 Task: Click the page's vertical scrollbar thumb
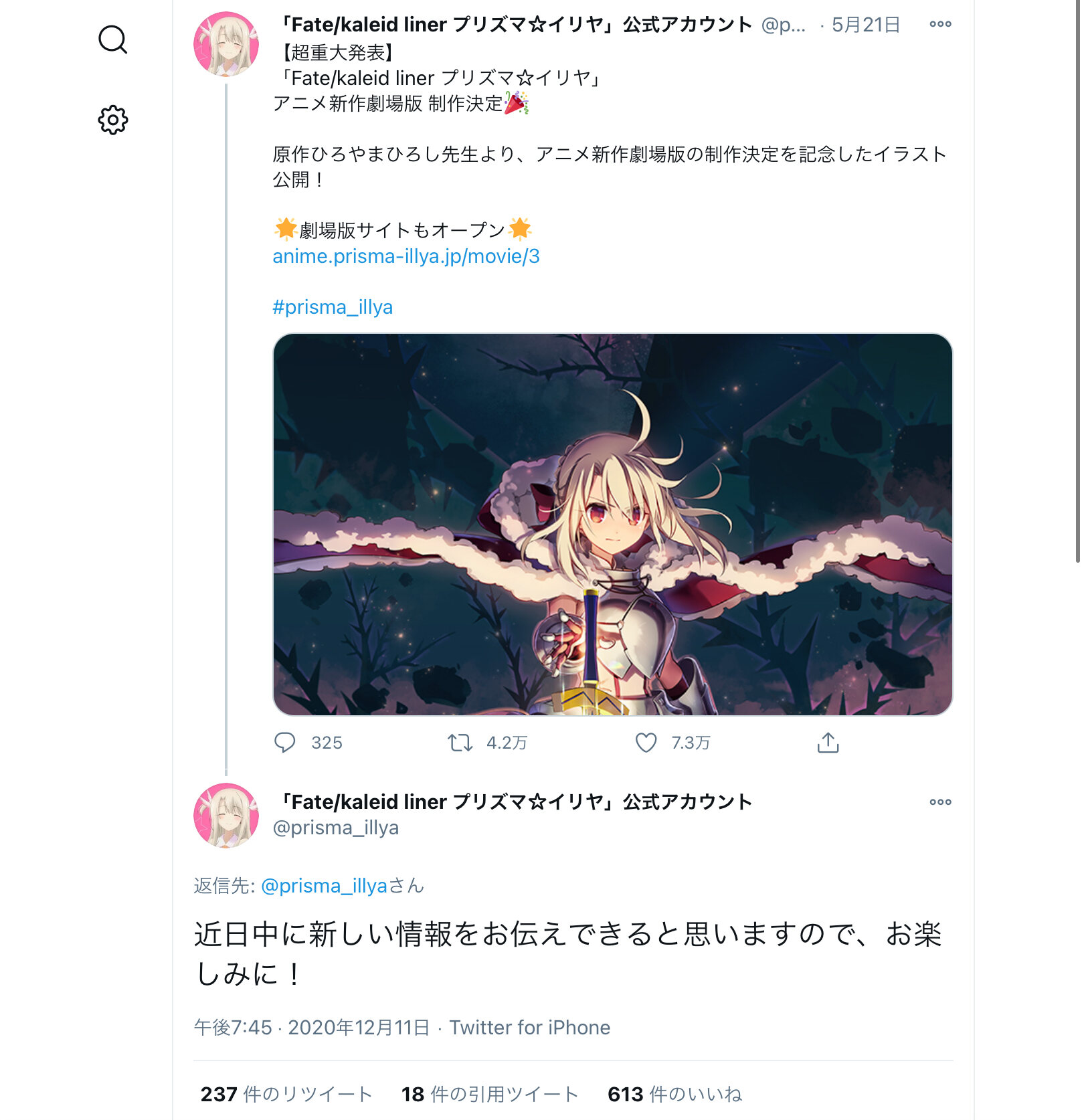click(1079, 281)
